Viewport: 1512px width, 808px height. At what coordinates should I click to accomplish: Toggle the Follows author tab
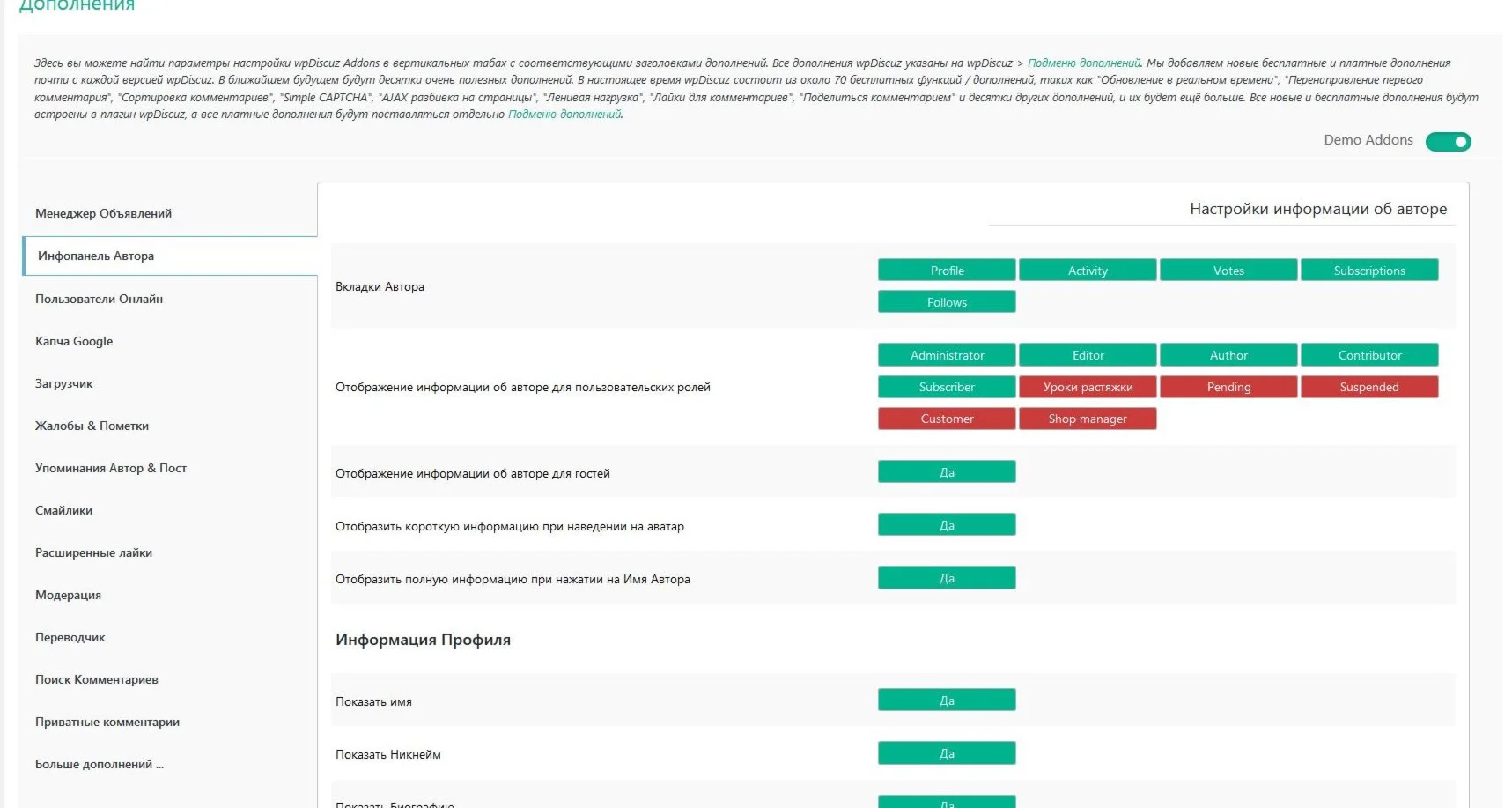point(947,302)
